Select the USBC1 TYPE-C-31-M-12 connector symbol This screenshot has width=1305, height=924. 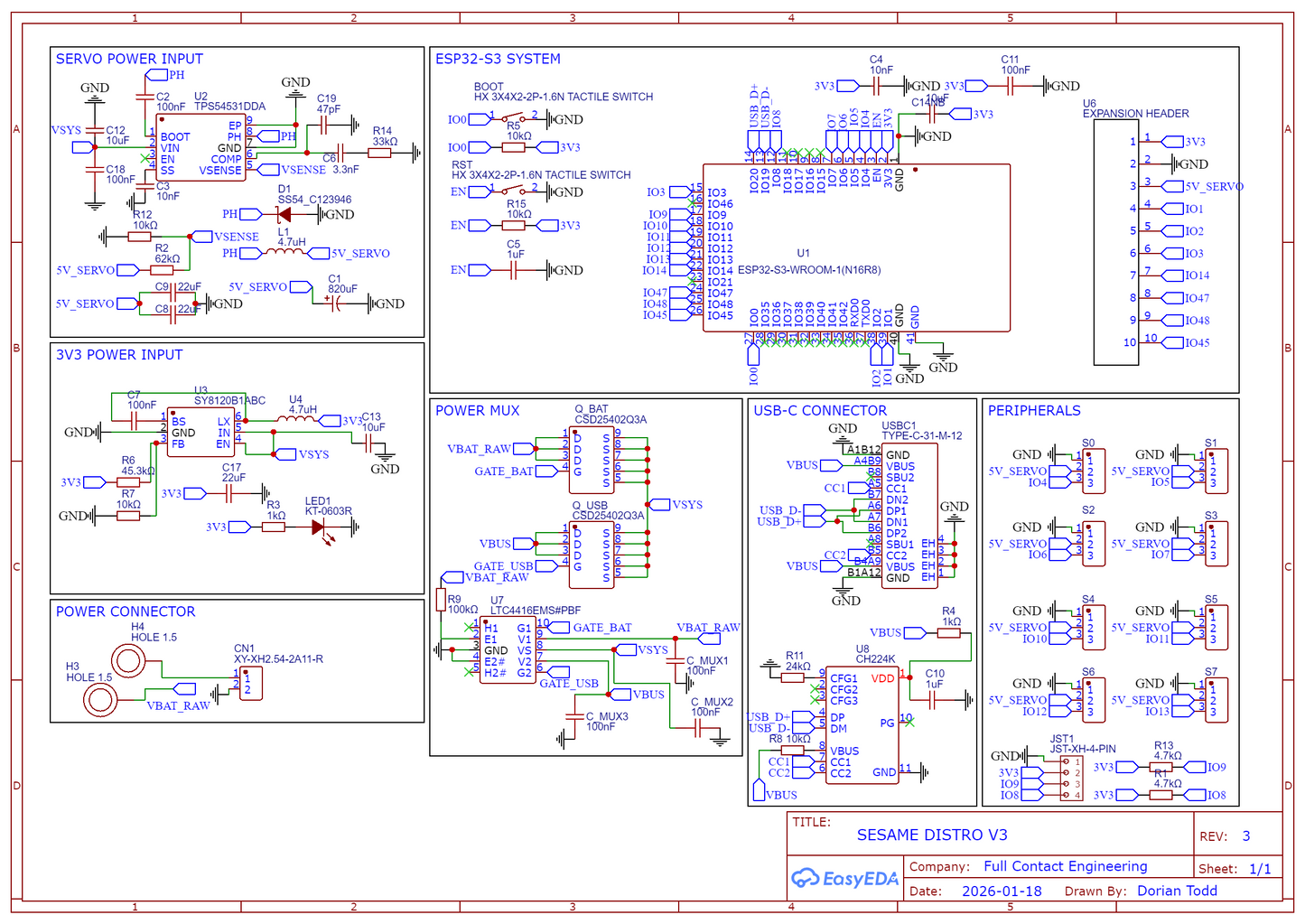click(x=909, y=516)
